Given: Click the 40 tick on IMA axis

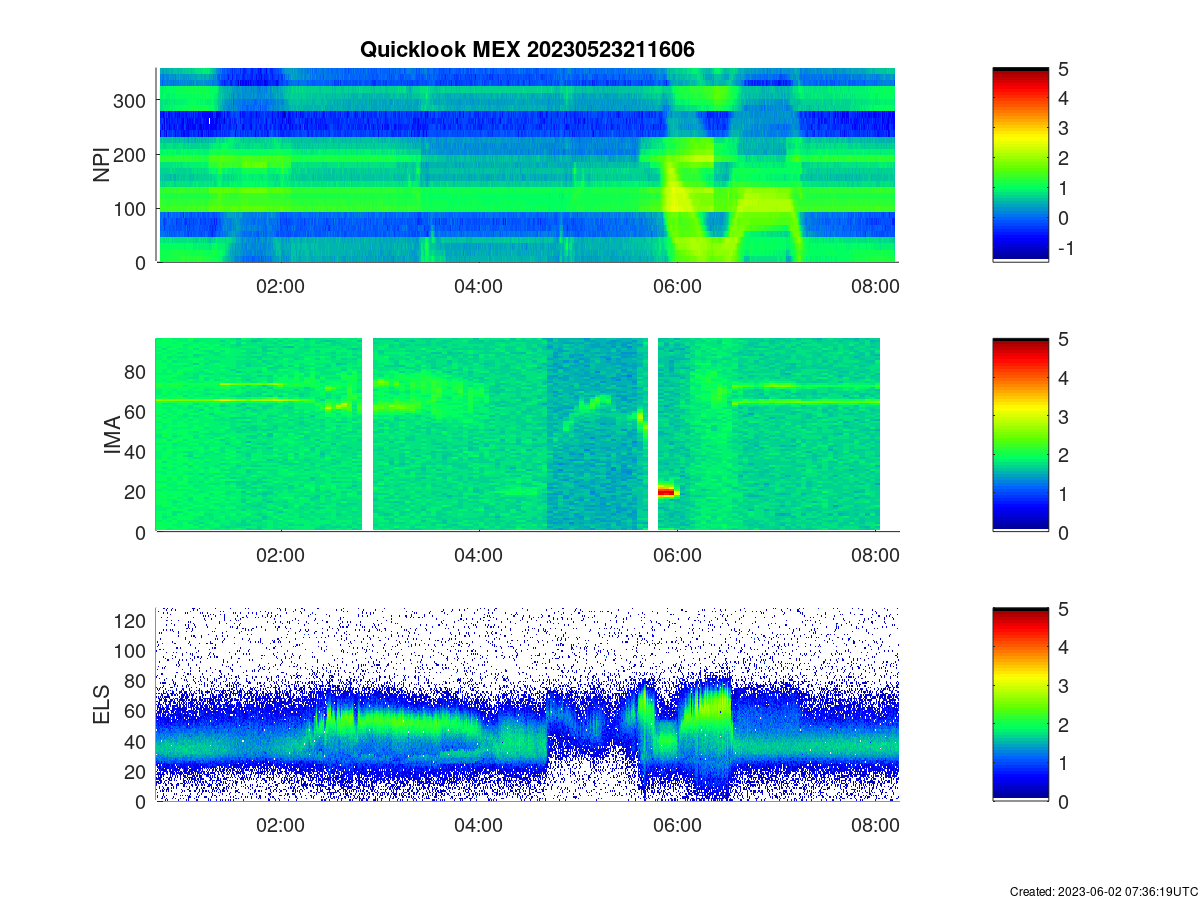Looking at the screenshot, I should tap(137, 451).
